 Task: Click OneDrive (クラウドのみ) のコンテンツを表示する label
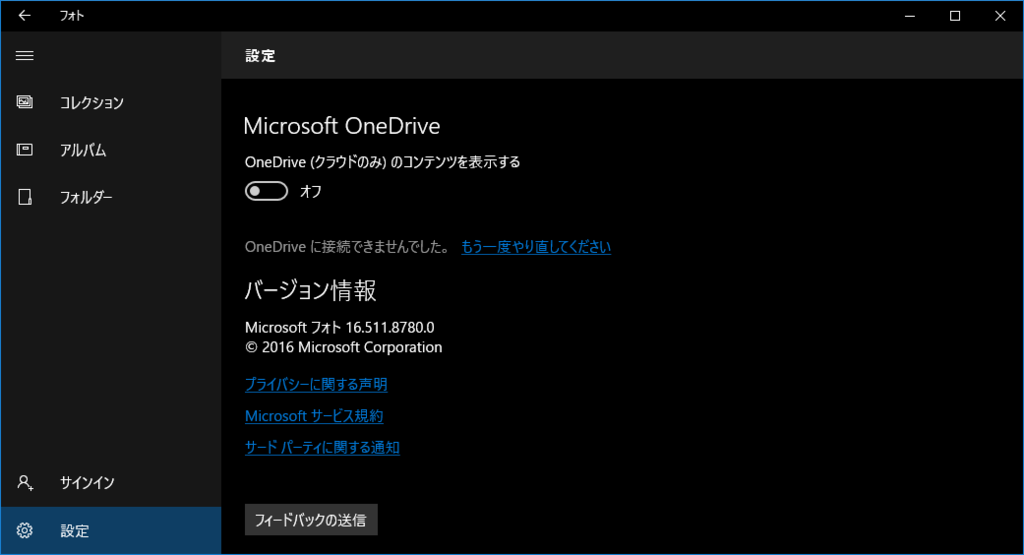pyautogui.click(x=383, y=162)
